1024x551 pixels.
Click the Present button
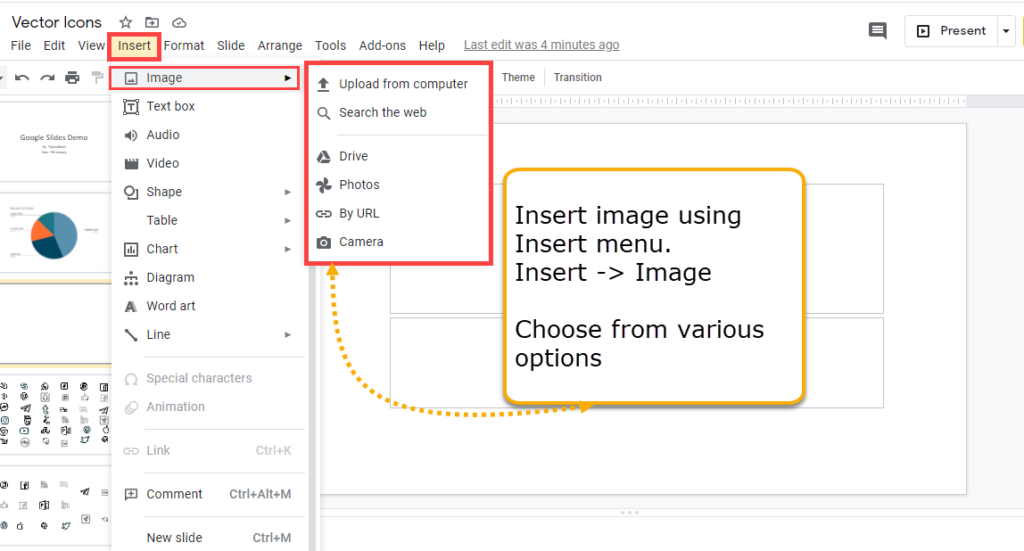click(952, 31)
